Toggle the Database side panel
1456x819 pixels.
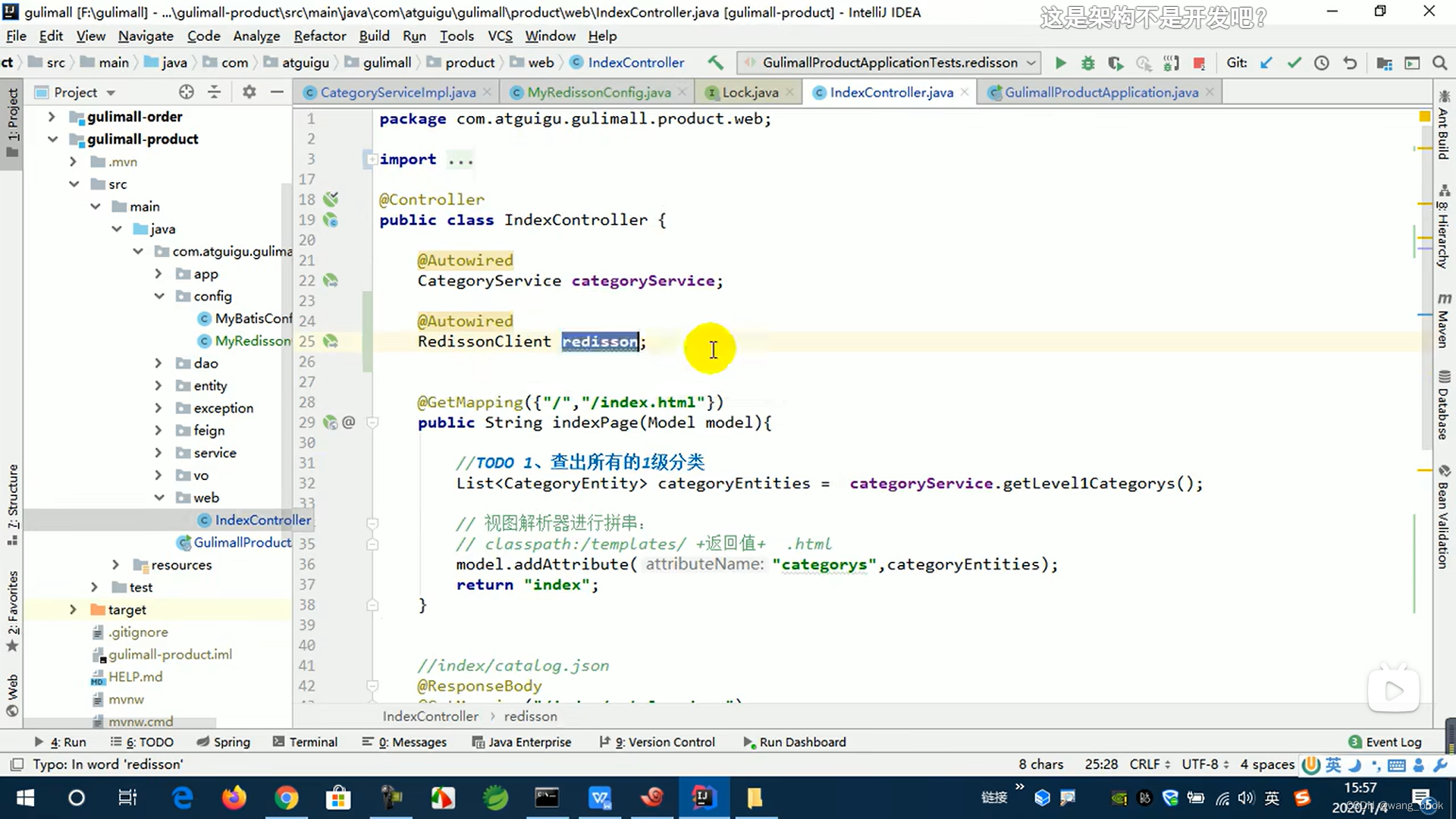click(x=1443, y=406)
